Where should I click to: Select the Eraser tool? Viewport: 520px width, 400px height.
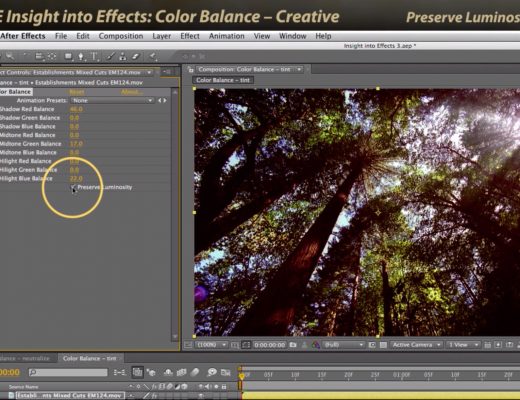click(x=135, y=56)
